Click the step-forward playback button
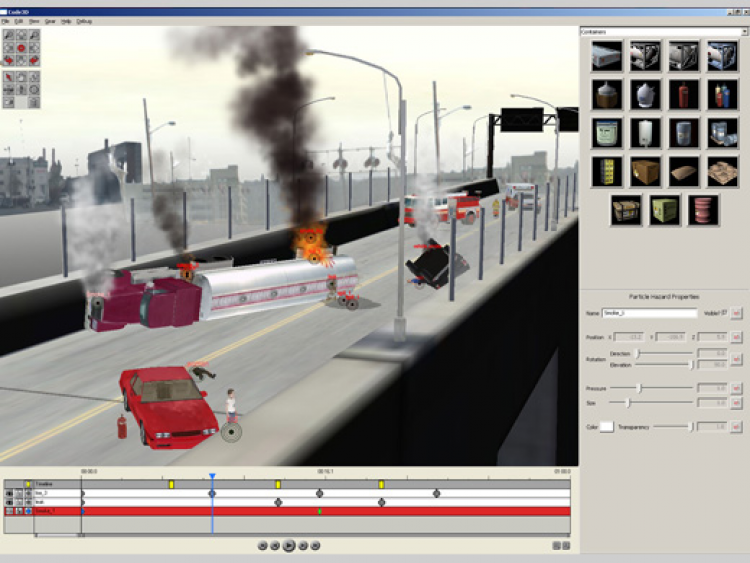The image size is (750, 563). (x=303, y=545)
